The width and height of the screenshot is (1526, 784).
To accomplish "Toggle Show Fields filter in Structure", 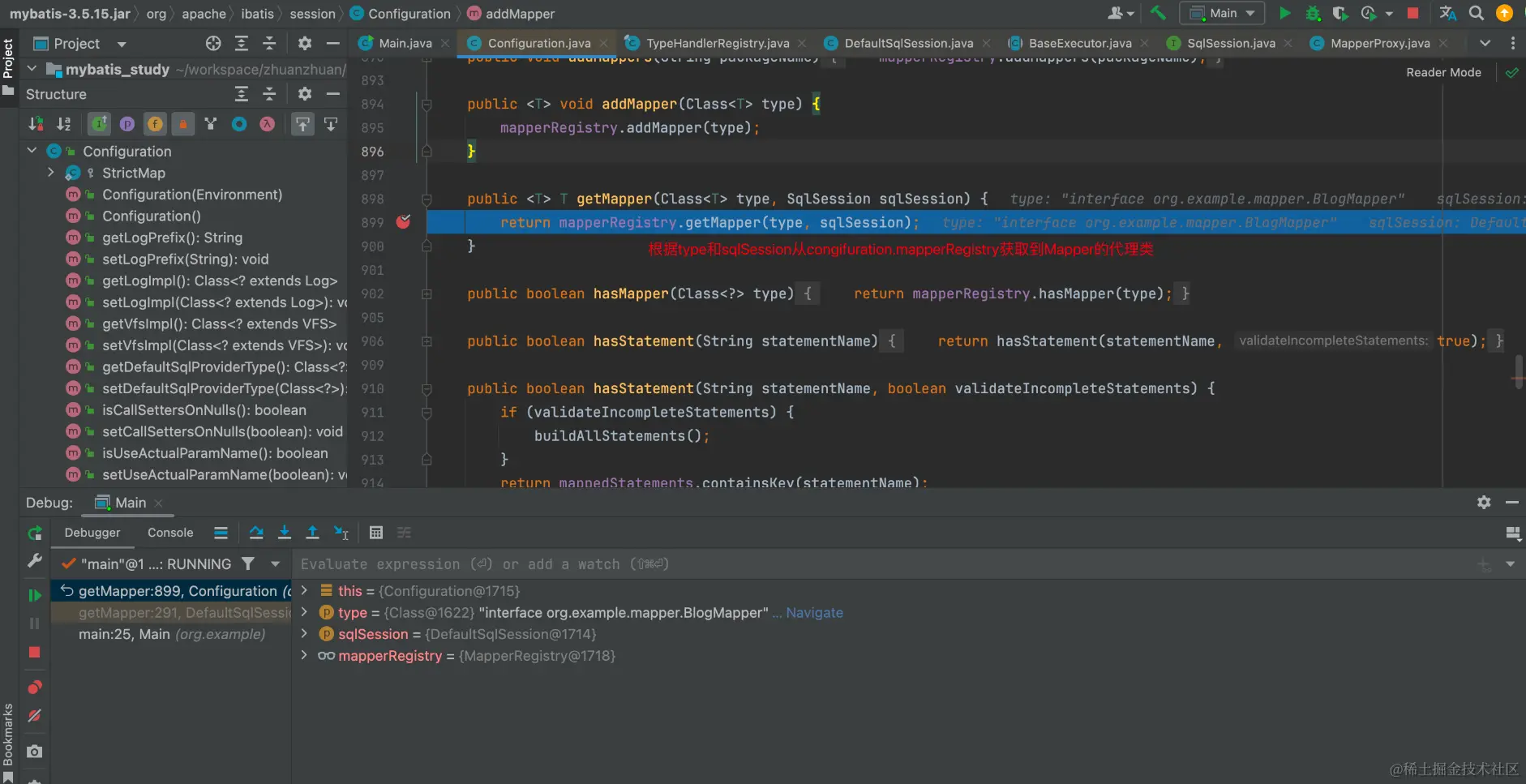I will coord(155,124).
